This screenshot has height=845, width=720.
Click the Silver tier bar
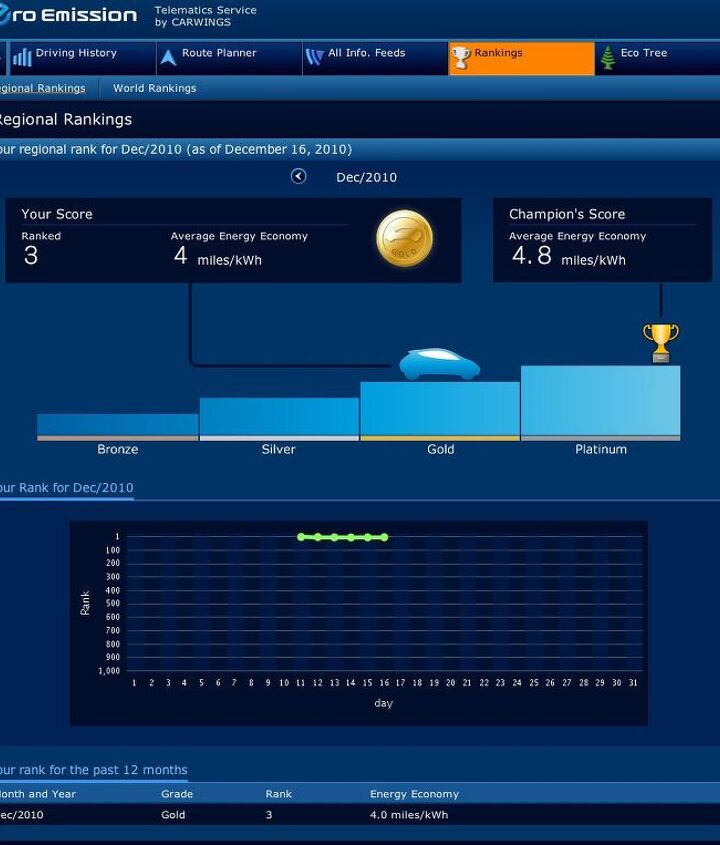279,418
